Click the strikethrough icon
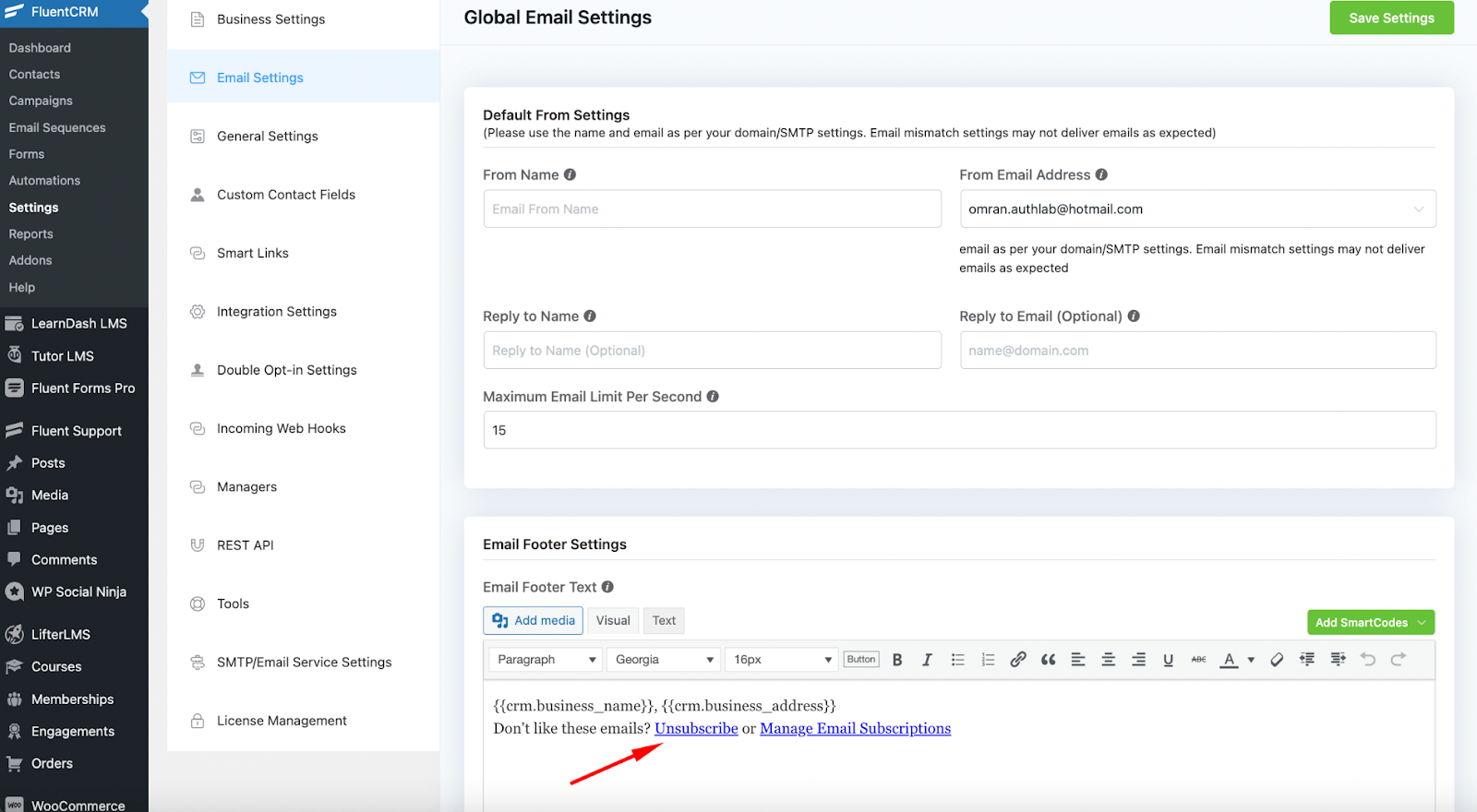 1198,660
